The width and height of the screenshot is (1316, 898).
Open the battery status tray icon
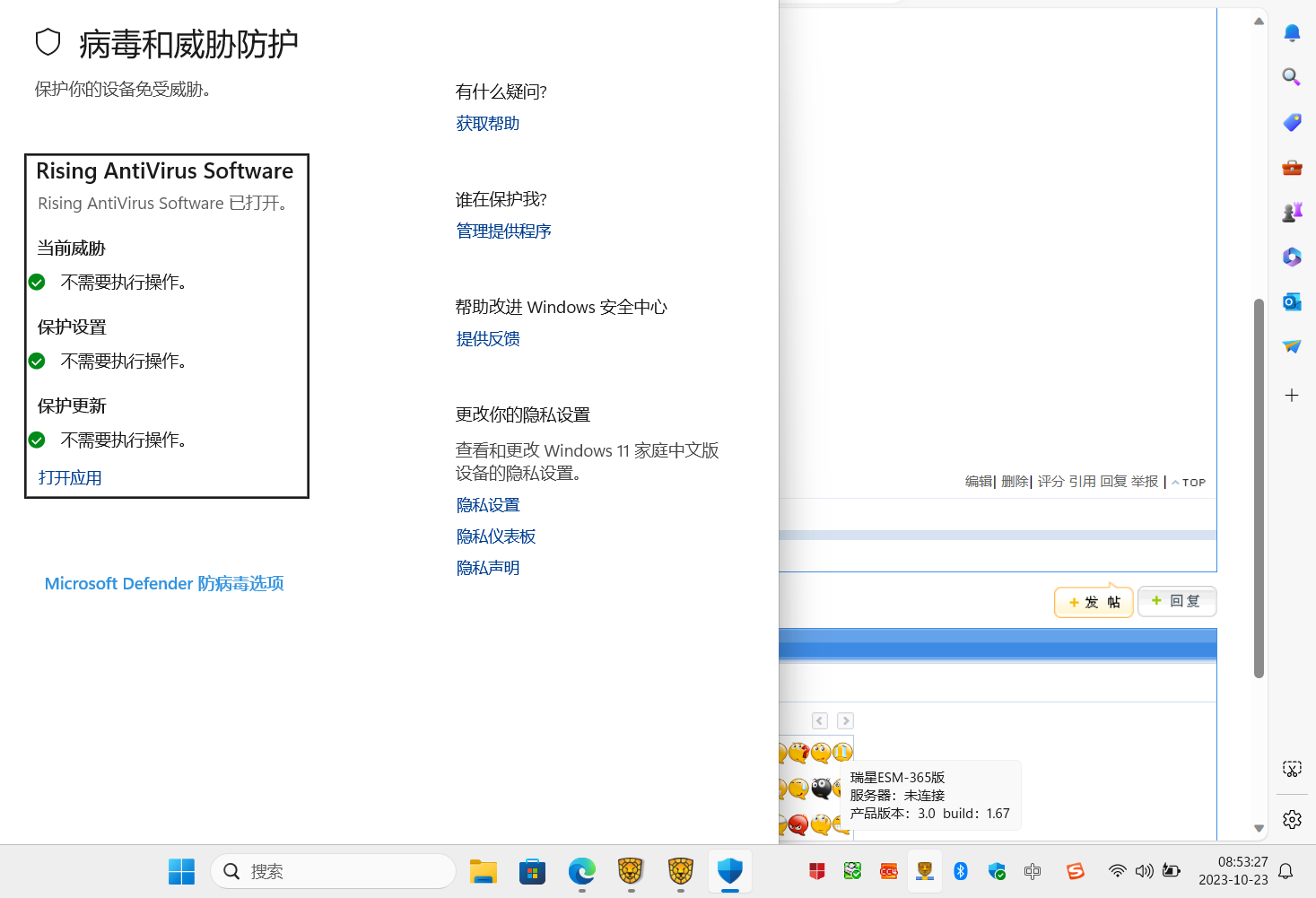(x=1172, y=871)
